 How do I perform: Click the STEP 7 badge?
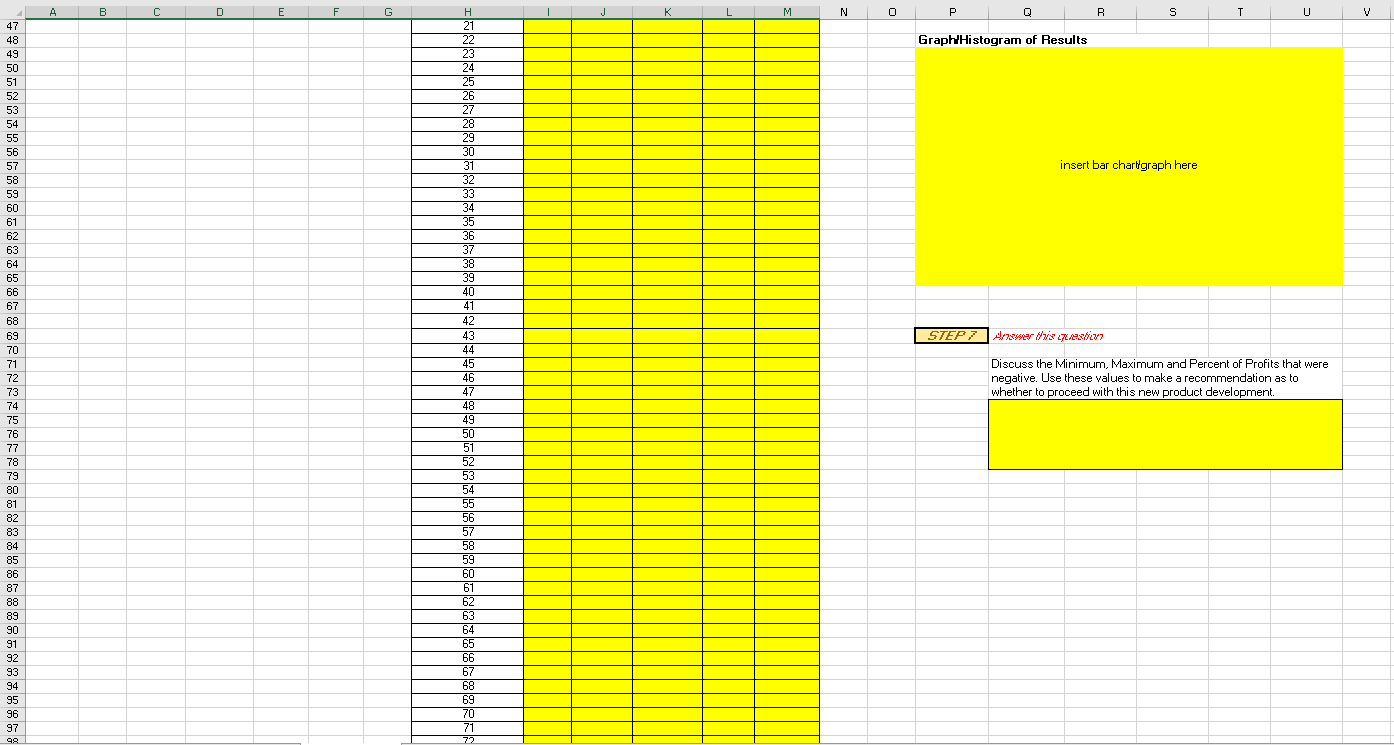pos(949,335)
